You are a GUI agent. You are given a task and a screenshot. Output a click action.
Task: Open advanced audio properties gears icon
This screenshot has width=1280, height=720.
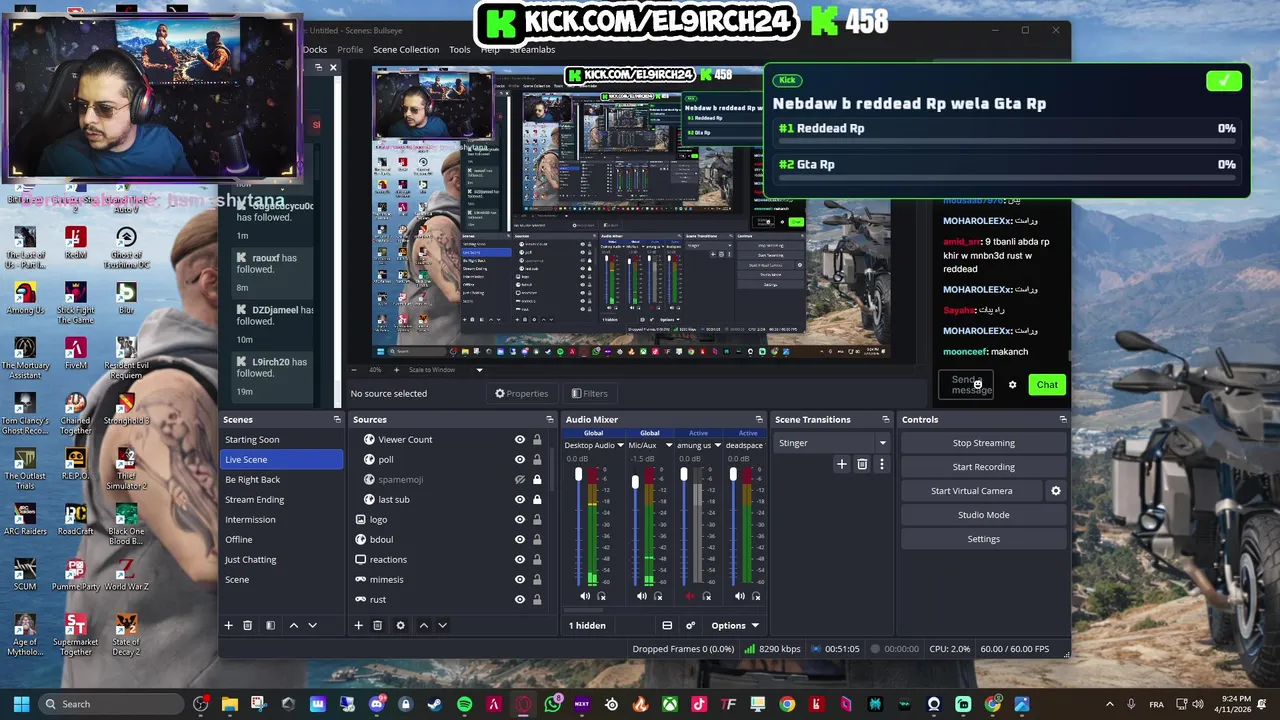[690, 625]
